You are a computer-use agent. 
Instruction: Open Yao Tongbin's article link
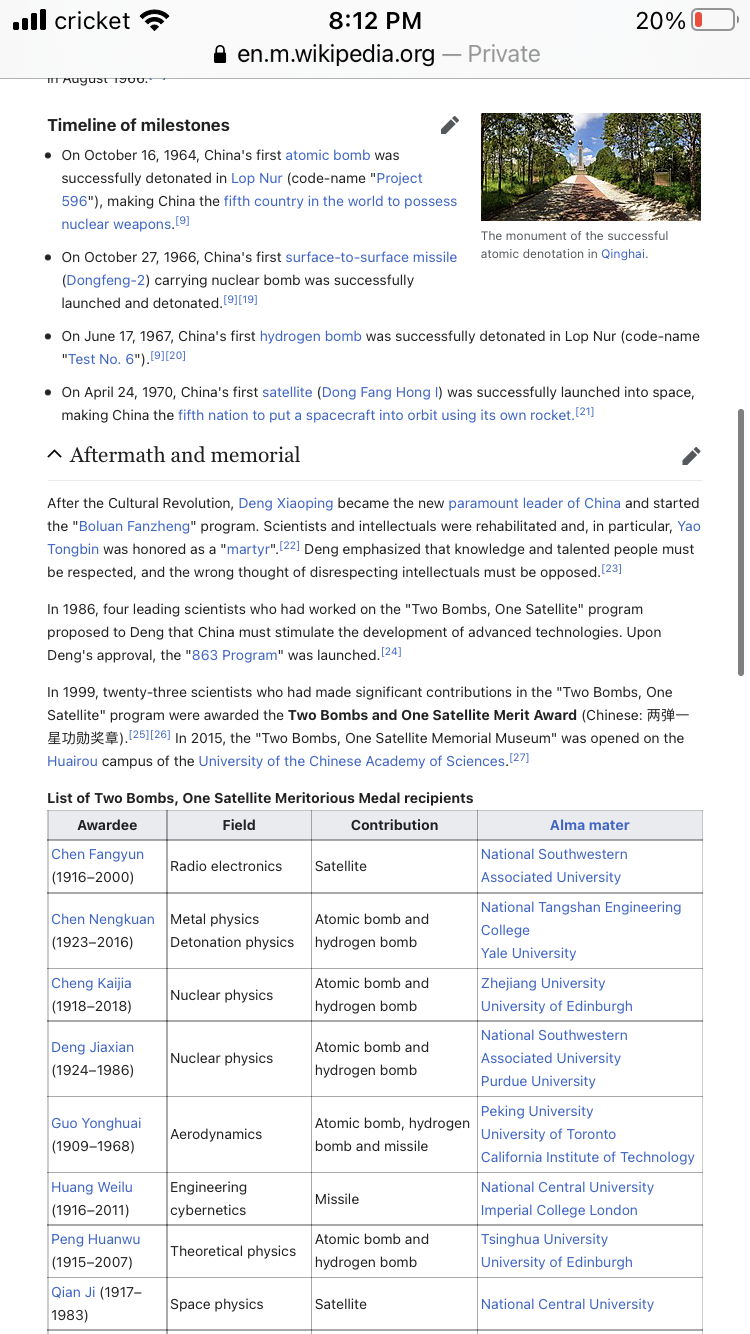pyautogui.click(x=374, y=537)
